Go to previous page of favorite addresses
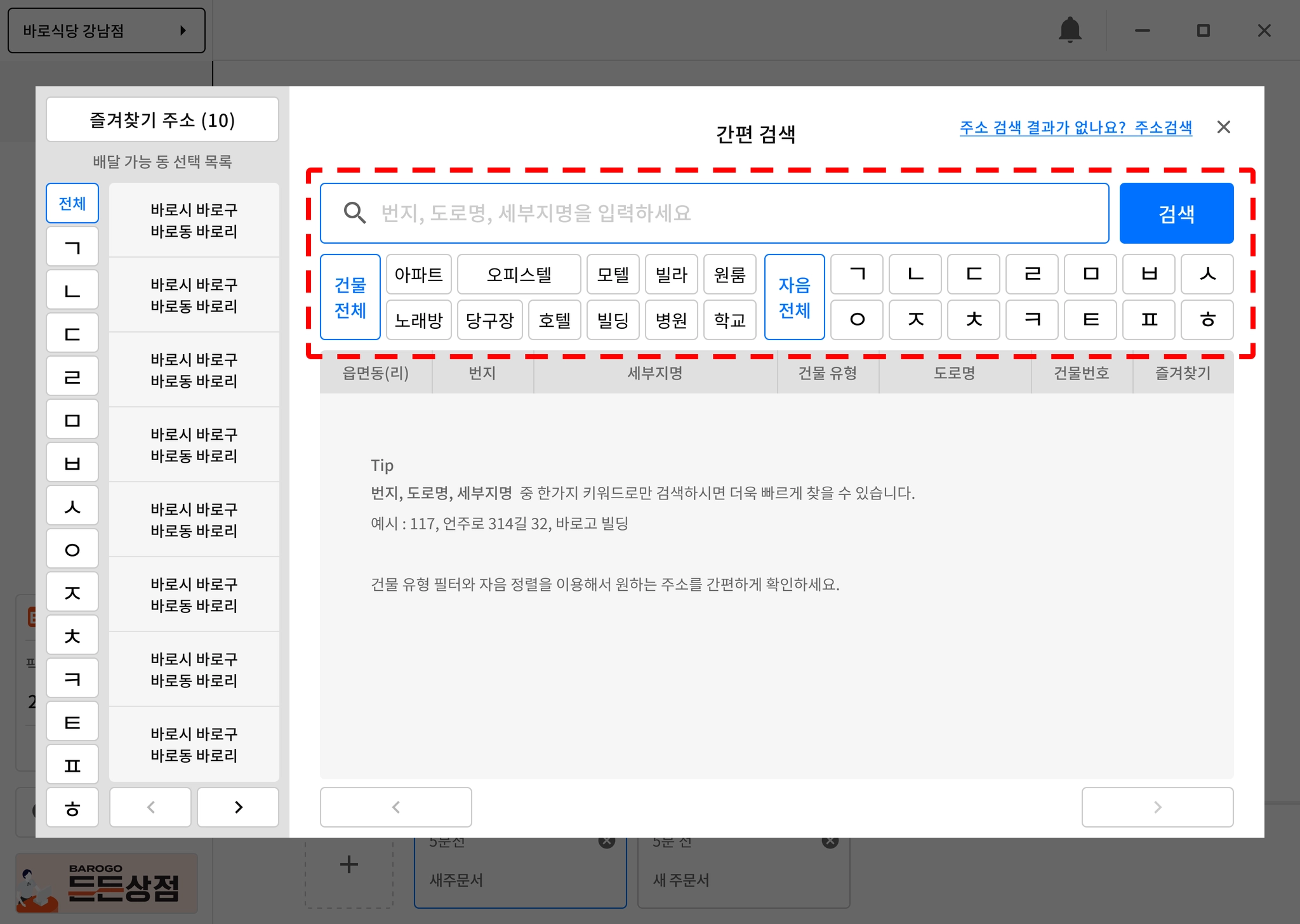This screenshot has height=924, width=1300. [x=150, y=807]
